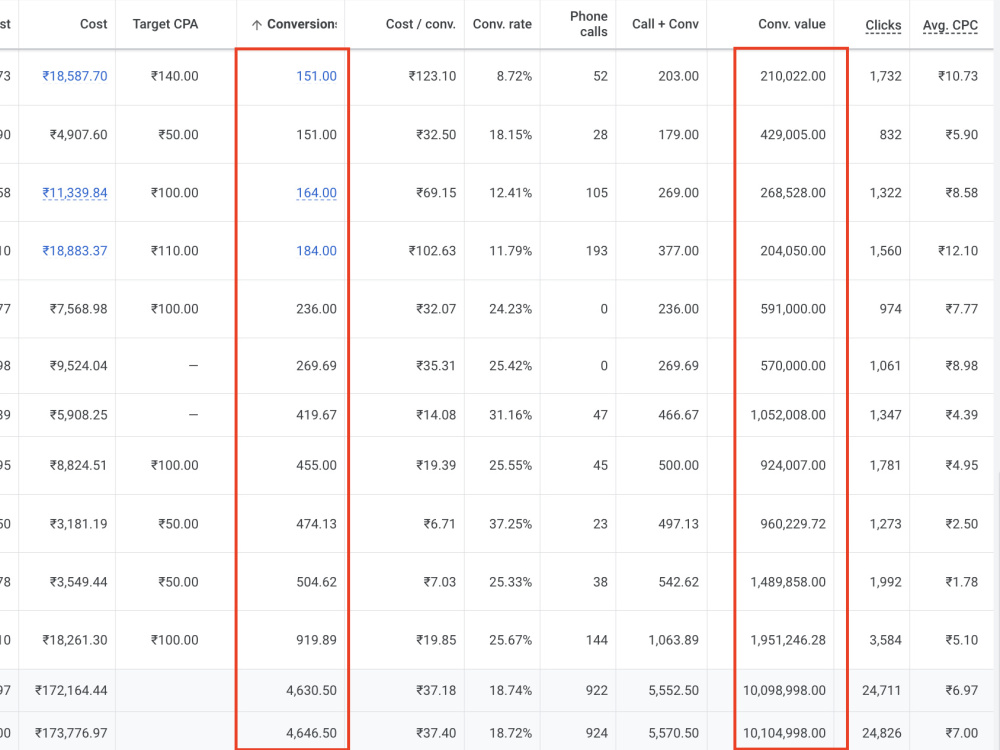This screenshot has width=1000, height=750.
Task: Open the ₹11,339.84 cost link
Action: point(75,193)
